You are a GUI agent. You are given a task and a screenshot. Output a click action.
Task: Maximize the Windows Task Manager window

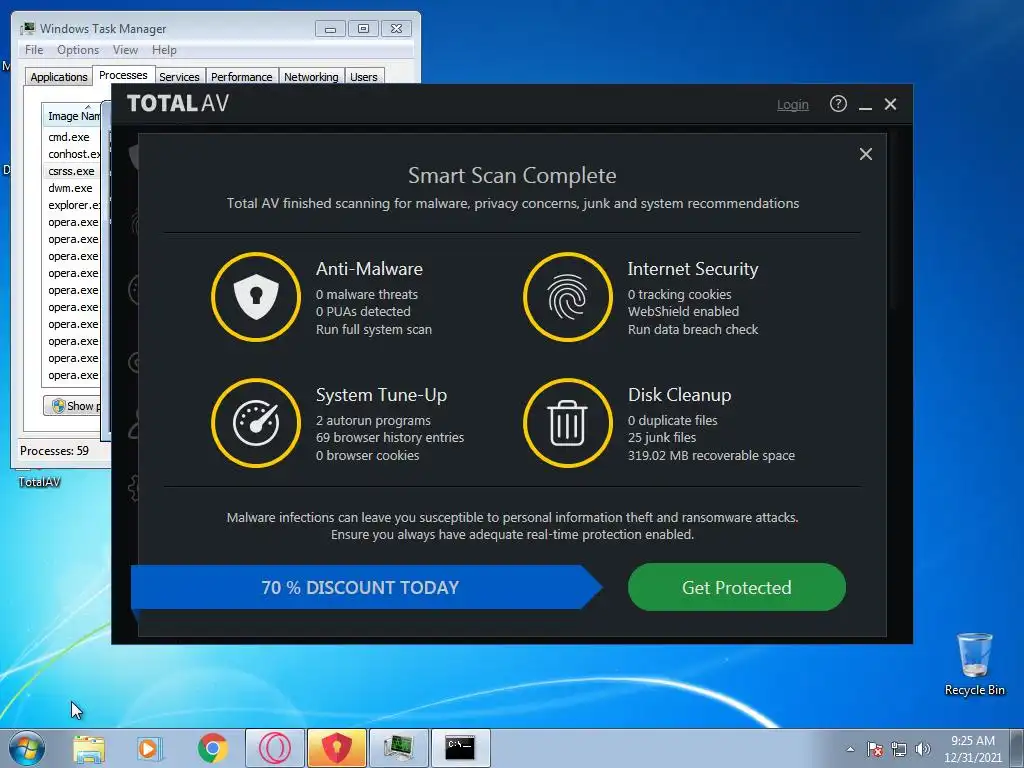click(363, 29)
